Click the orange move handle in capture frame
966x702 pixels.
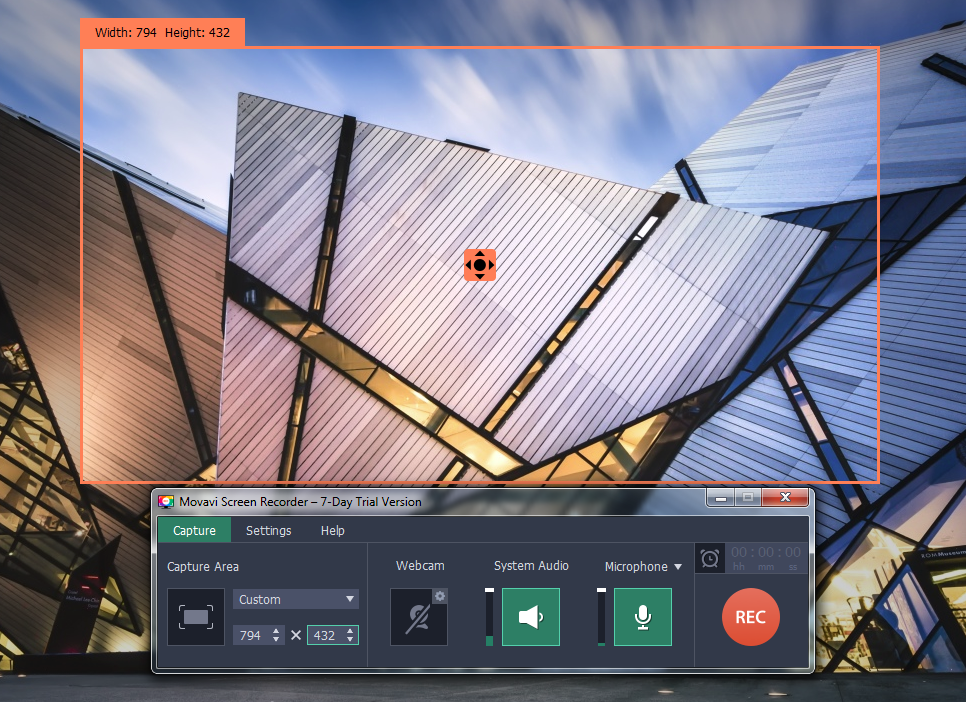(x=480, y=265)
